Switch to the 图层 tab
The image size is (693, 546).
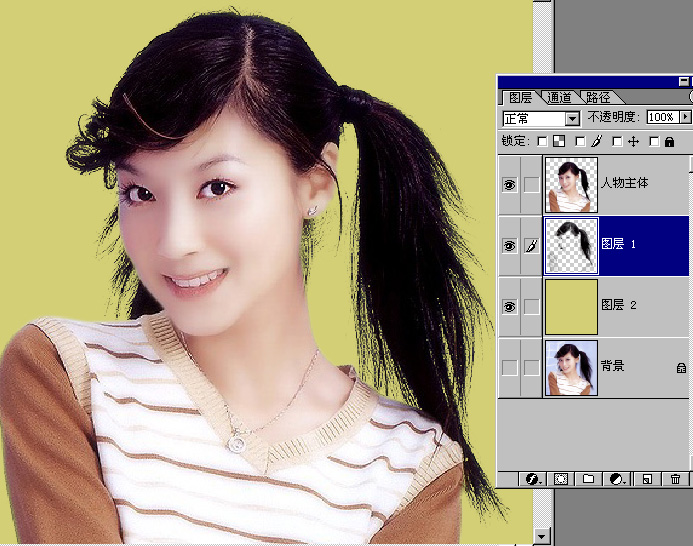coord(521,97)
